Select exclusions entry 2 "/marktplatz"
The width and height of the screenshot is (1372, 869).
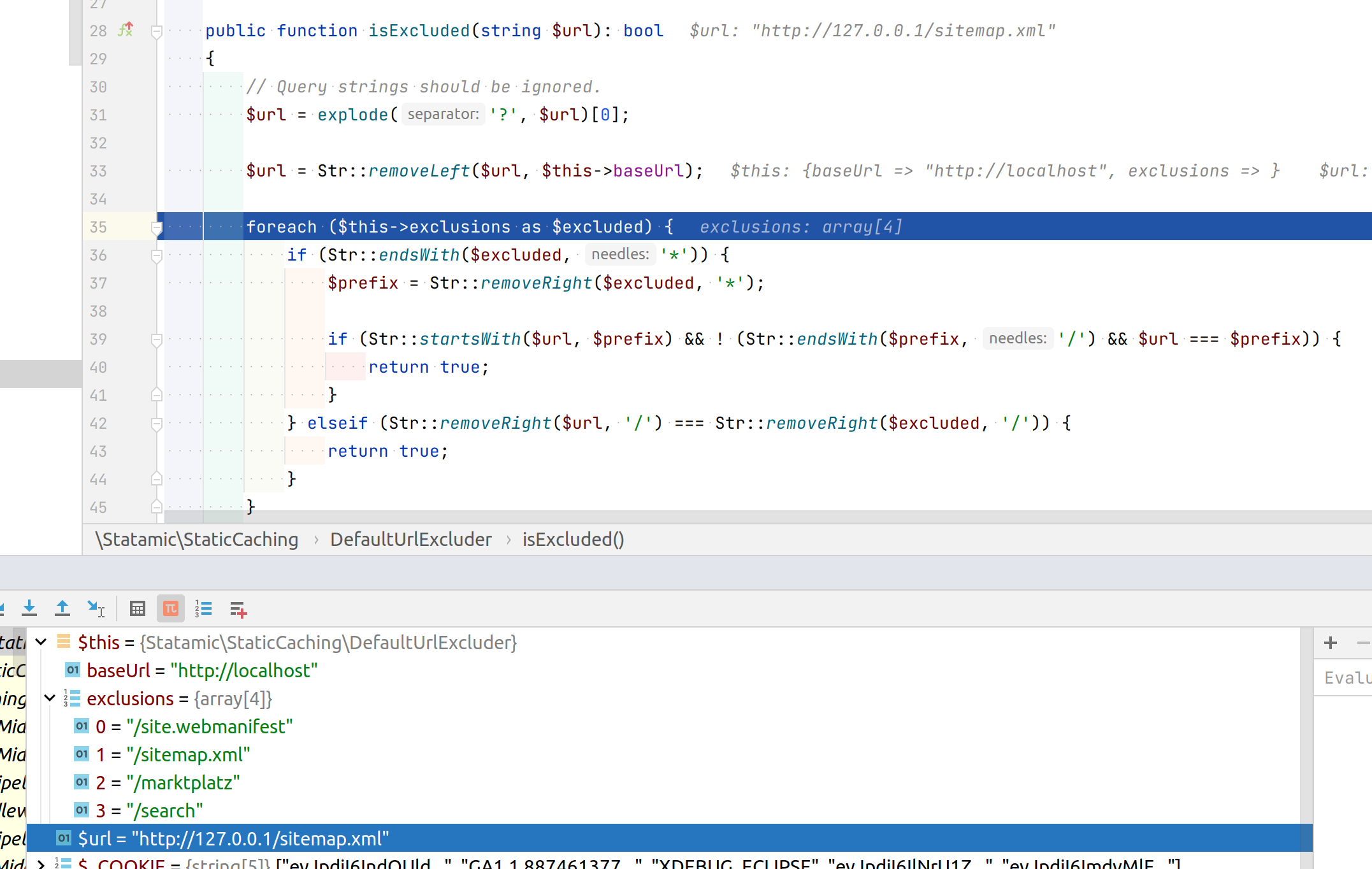(x=663, y=782)
